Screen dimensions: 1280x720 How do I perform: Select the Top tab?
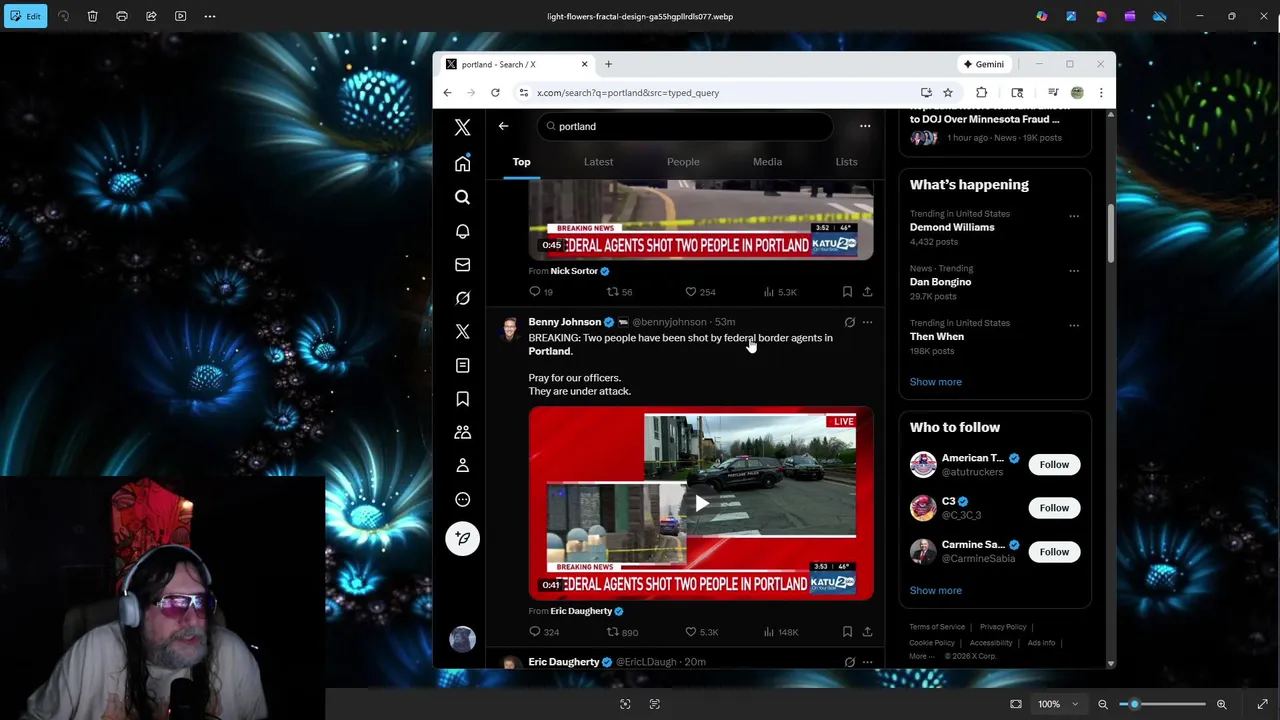(521, 162)
